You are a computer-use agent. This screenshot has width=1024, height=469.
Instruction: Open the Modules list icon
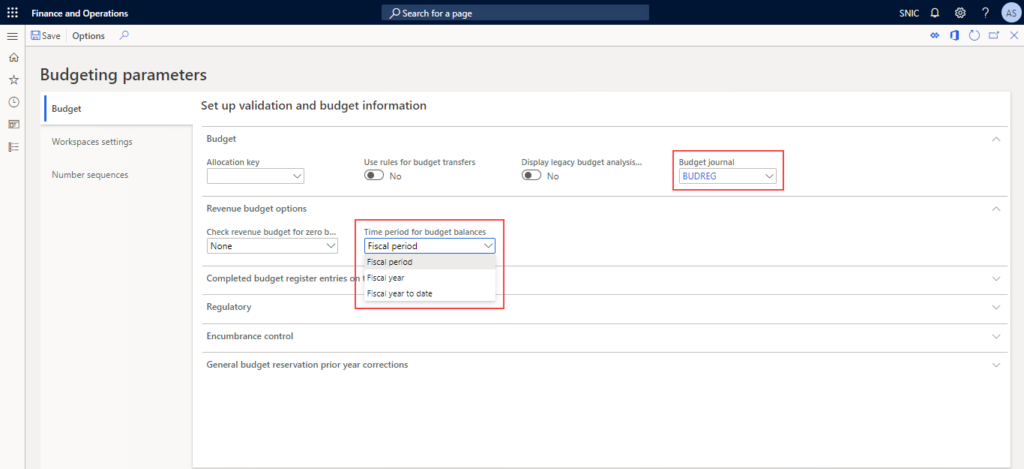click(x=13, y=147)
